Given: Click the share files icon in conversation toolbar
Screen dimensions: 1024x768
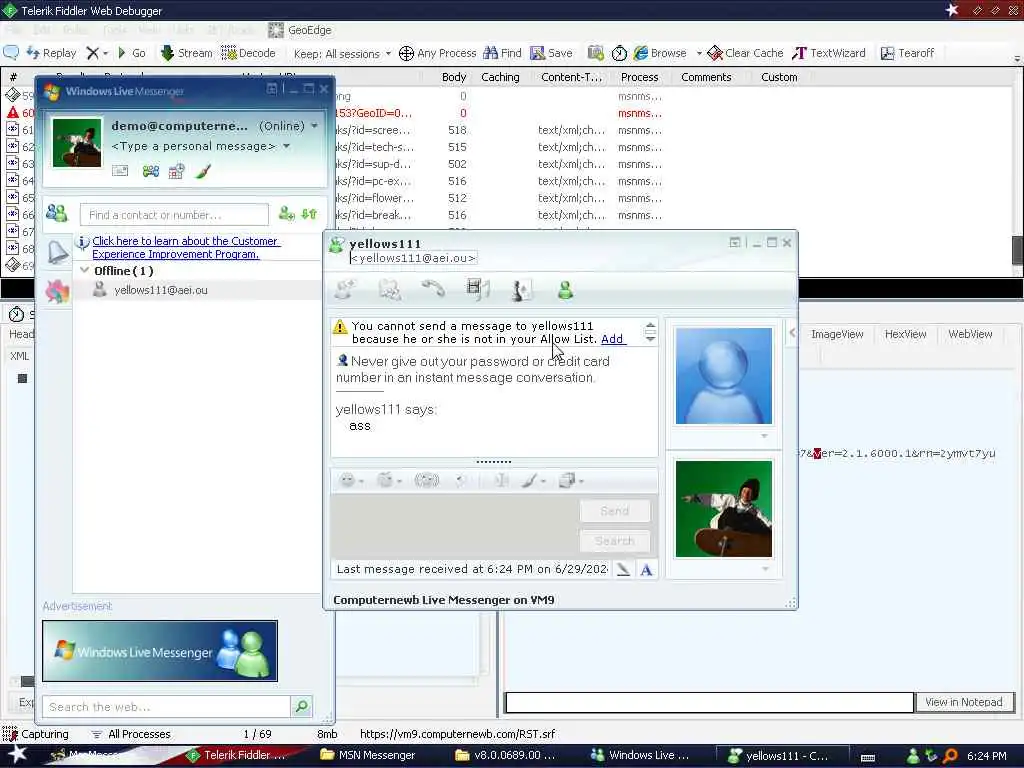Looking at the screenshot, I should pos(390,289).
